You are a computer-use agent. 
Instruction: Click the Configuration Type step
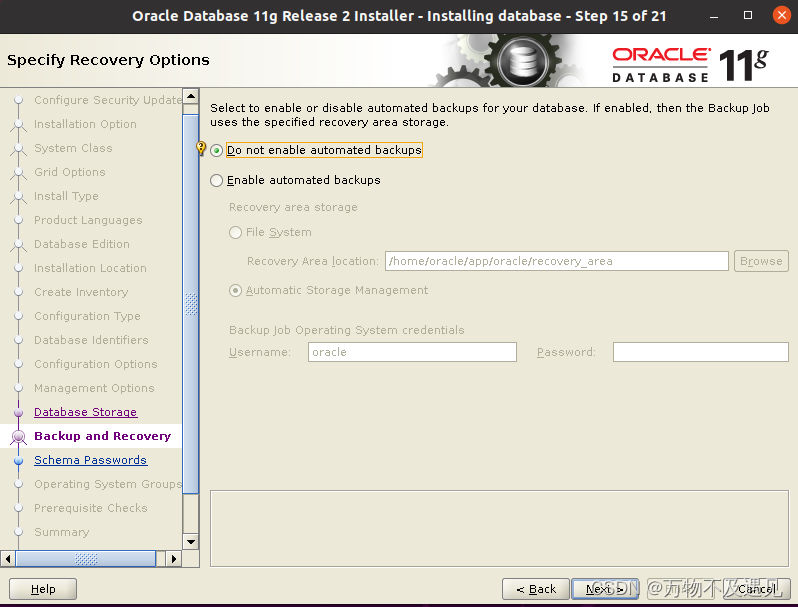click(87, 316)
